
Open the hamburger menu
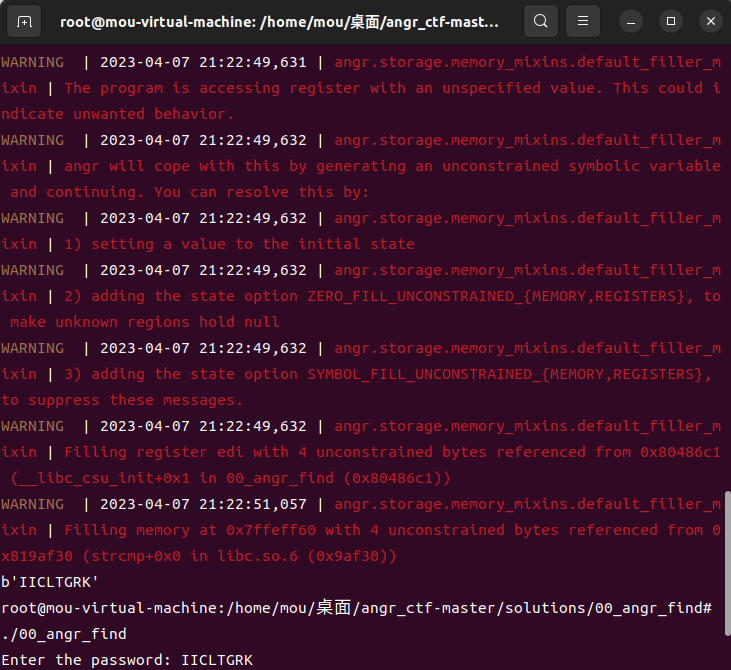tap(584, 21)
